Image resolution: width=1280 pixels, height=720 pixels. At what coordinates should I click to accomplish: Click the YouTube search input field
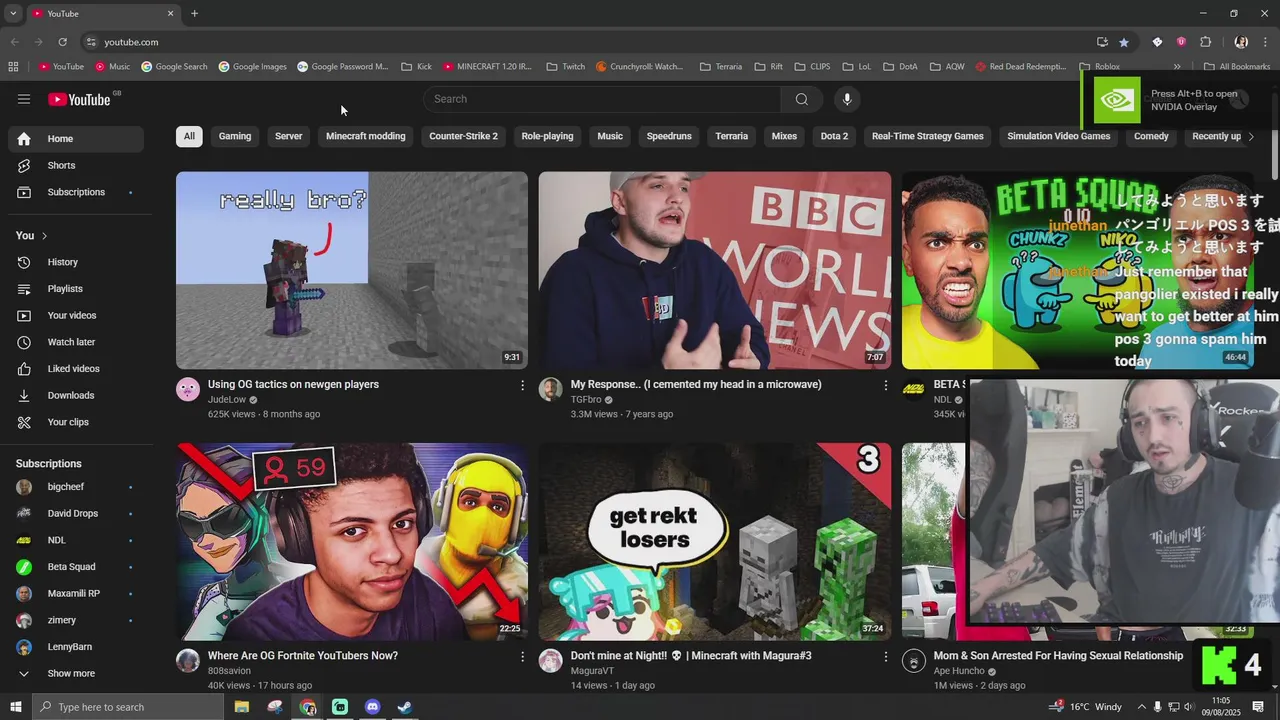pos(602,99)
